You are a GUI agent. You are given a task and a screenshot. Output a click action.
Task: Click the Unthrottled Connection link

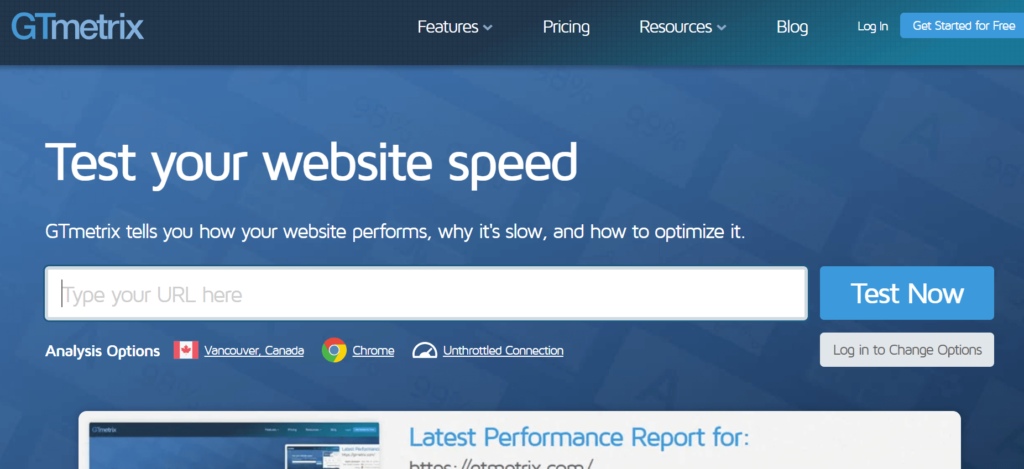[x=503, y=351]
